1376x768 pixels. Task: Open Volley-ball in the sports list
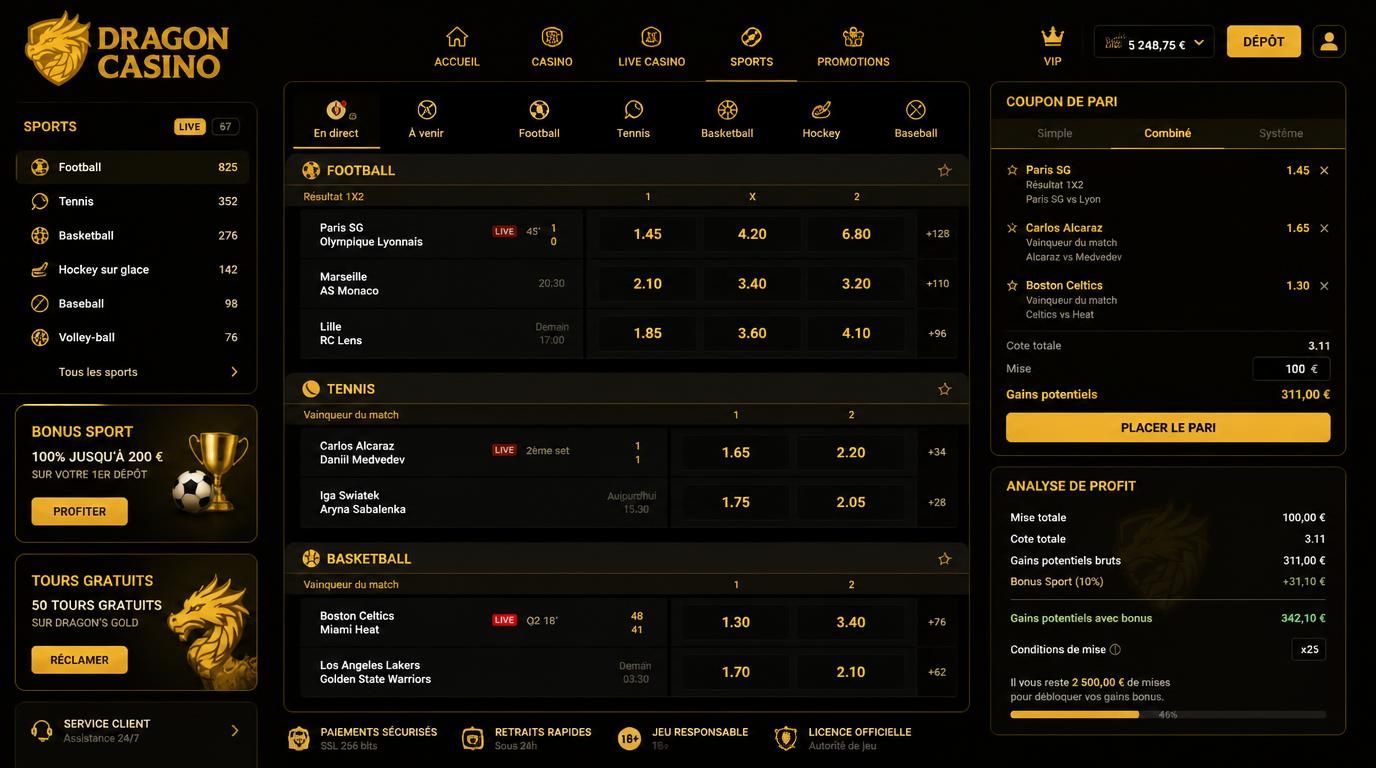coord(133,338)
